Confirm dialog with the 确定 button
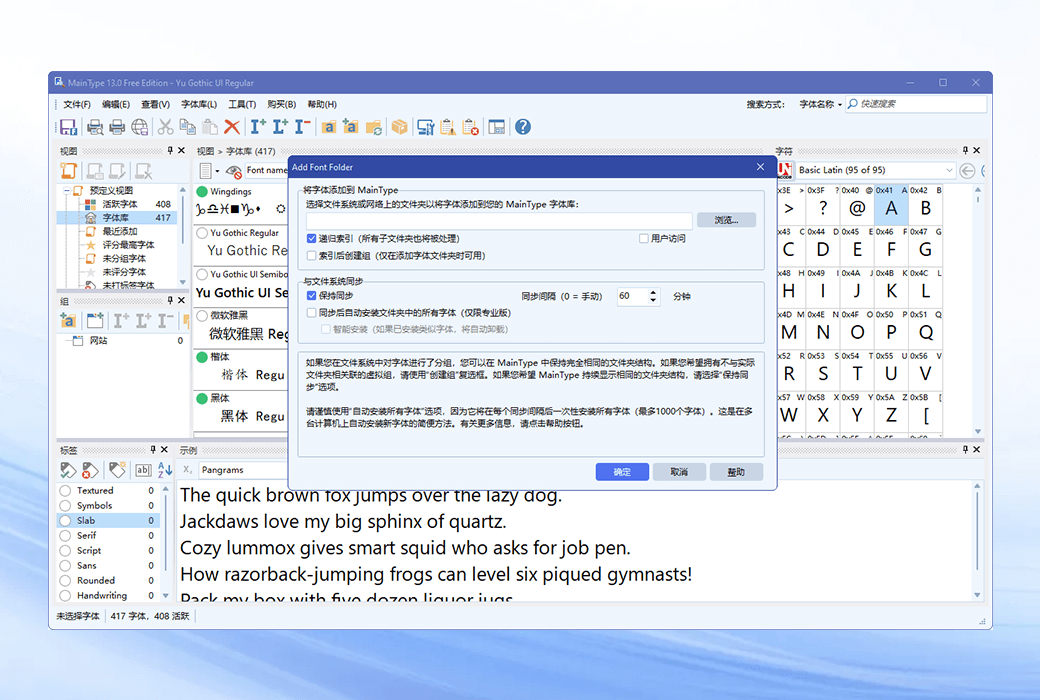The height and width of the screenshot is (700, 1040). (622, 472)
